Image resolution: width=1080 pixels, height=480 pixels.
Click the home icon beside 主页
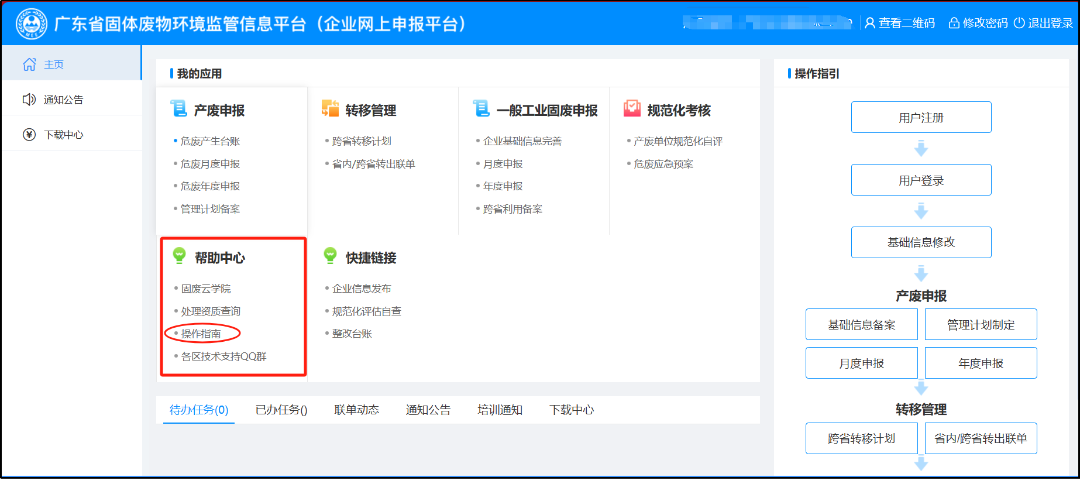point(29,65)
